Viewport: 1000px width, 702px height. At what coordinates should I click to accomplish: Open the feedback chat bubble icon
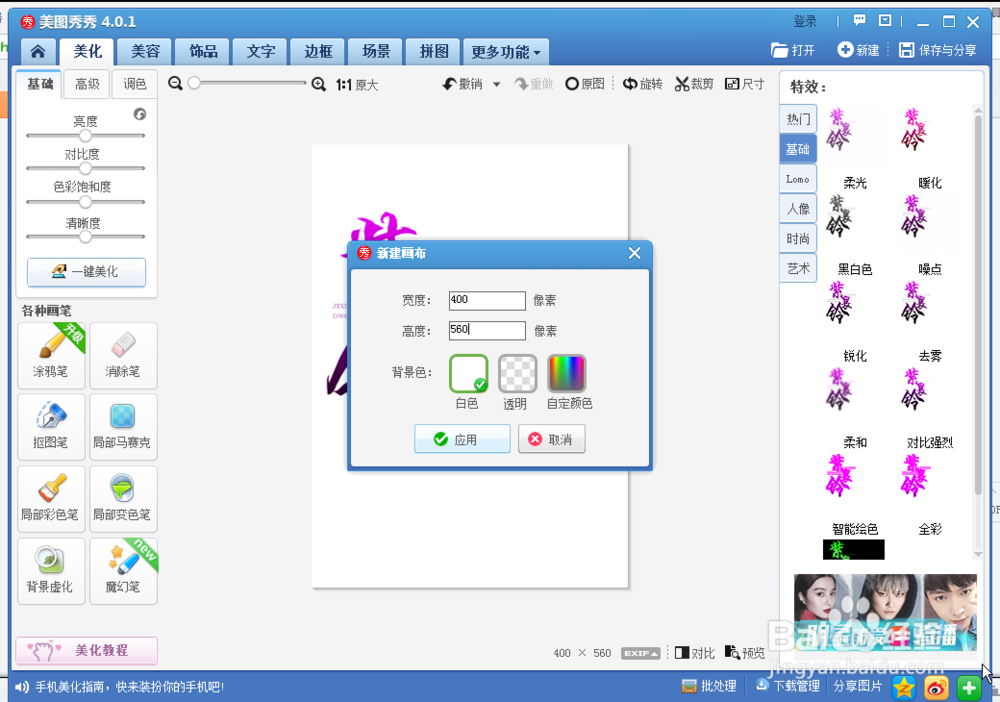[x=860, y=20]
